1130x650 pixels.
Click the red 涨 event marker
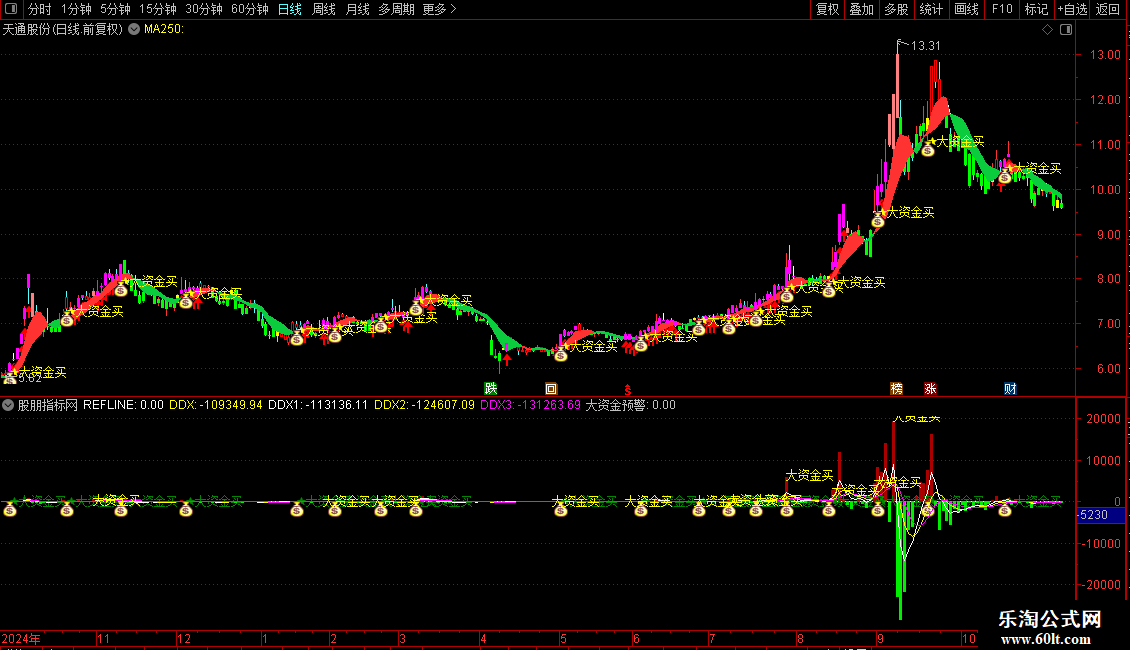point(930,388)
